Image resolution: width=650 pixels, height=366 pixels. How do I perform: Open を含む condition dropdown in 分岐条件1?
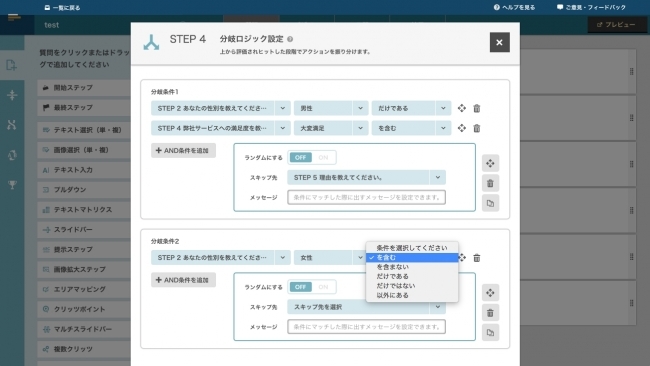point(411,128)
